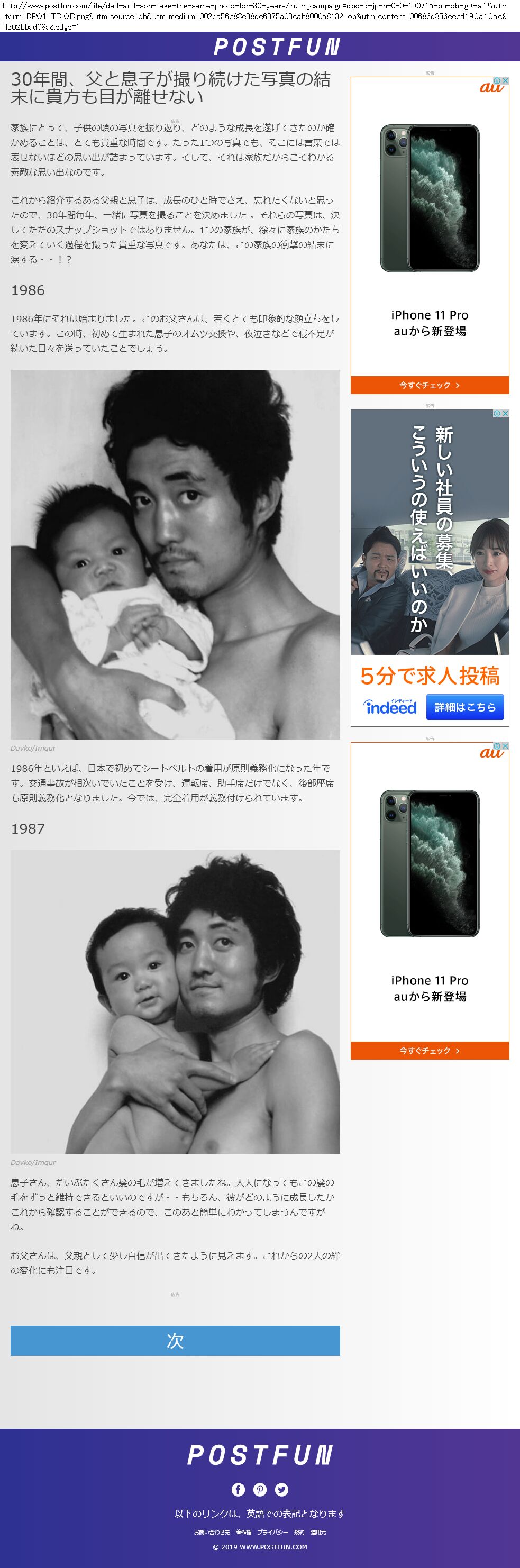Screen dimensions: 520x1568
Task: Click 今すぐチェック on the lower au ad
Action: [430, 1050]
